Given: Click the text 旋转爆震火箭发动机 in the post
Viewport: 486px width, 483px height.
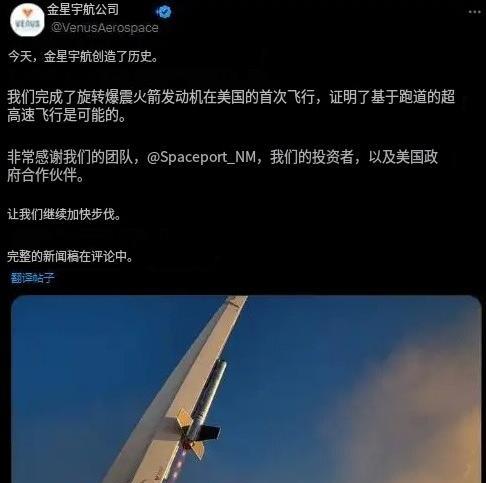Looking at the screenshot, I should (x=140, y=97).
